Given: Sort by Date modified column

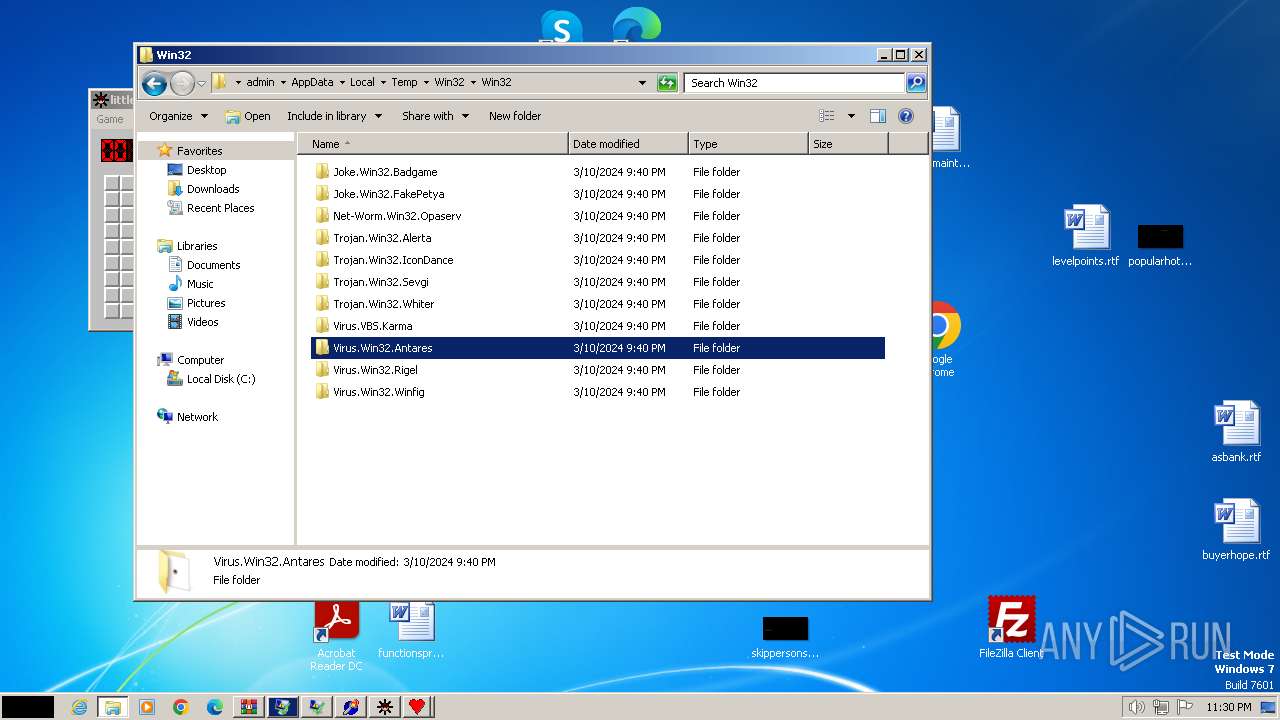Looking at the screenshot, I should coord(628,144).
